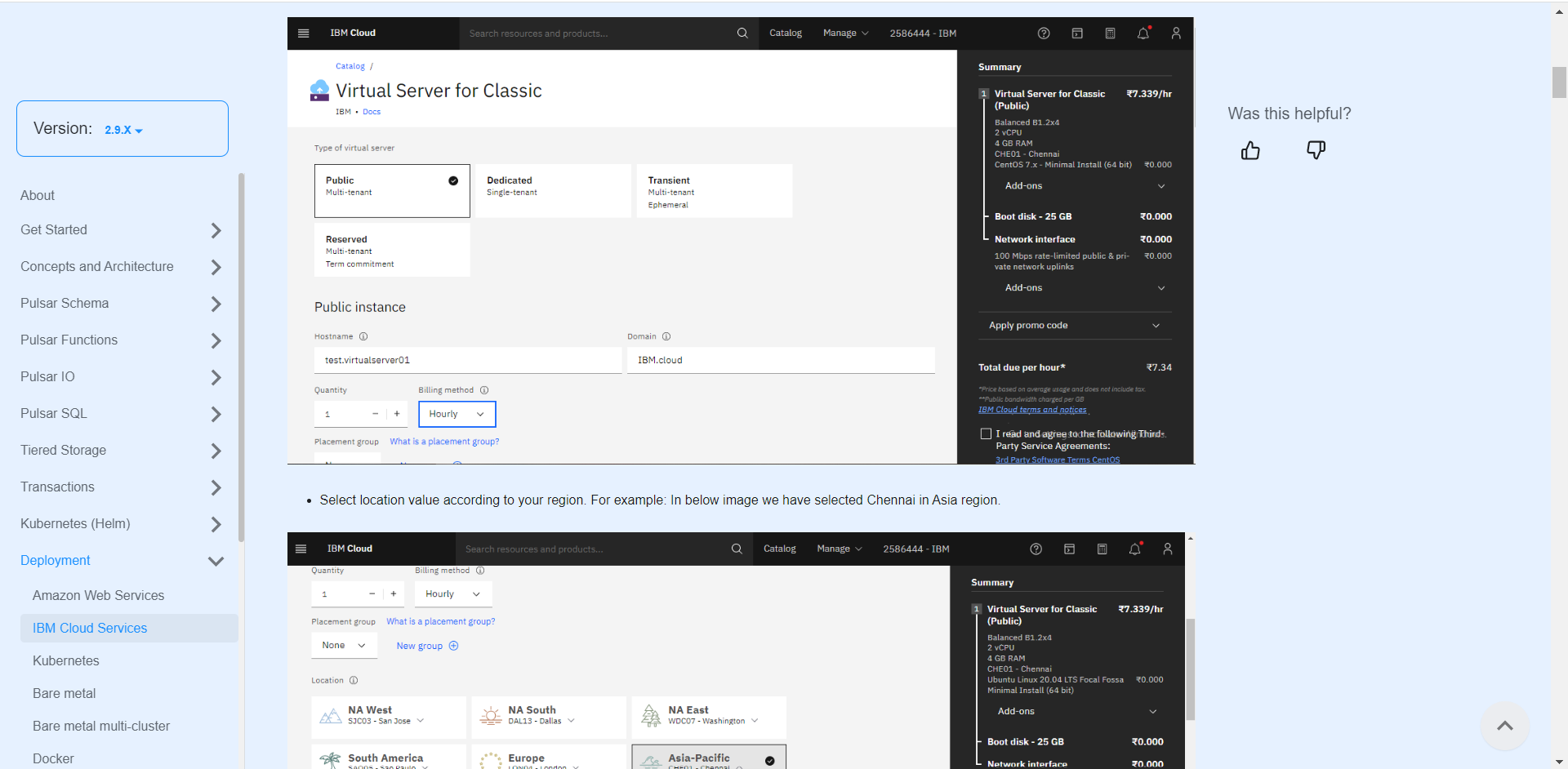Open the About docs page
Screen dimensions: 1568x769
pyautogui.click(x=38, y=195)
